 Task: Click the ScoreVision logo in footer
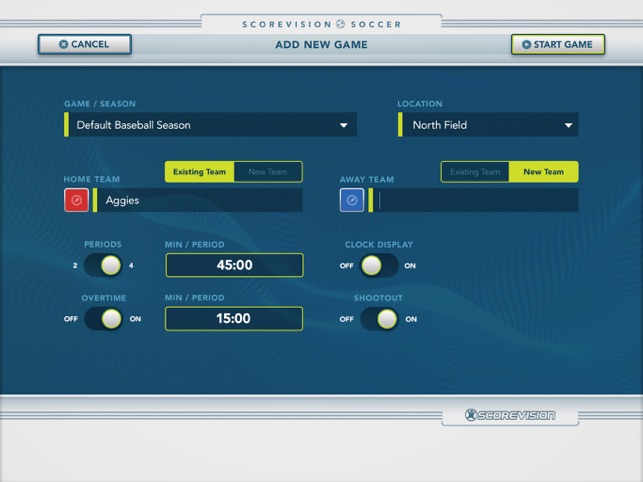tap(510, 415)
